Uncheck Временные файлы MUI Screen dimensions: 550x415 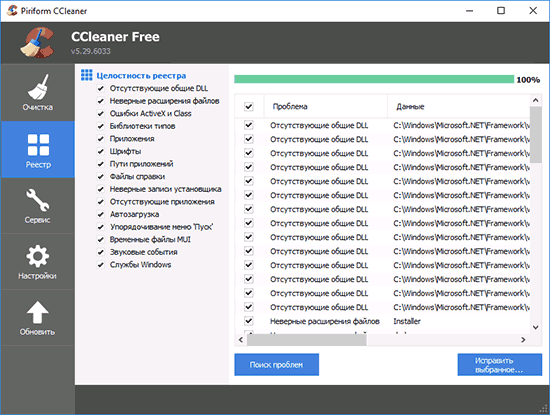[x=101, y=240]
